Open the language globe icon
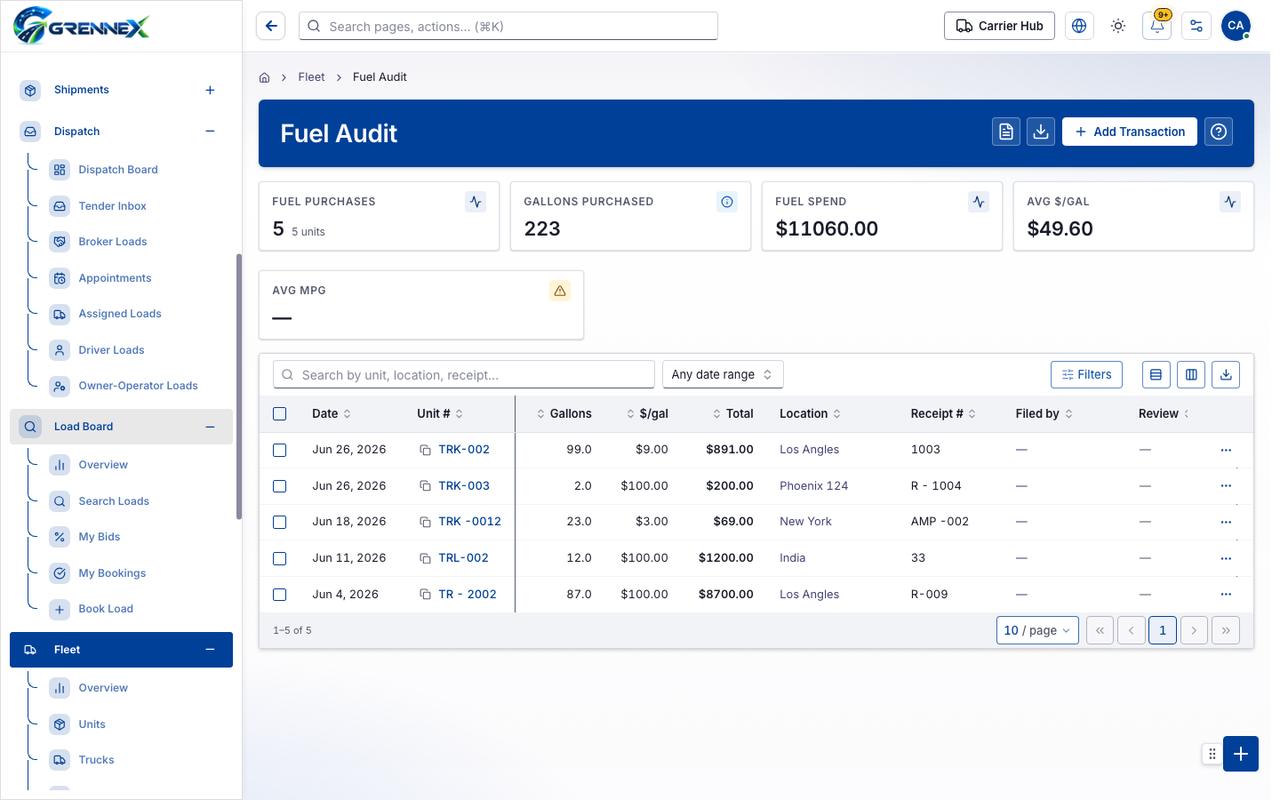Image resolution: width=1280 pixels, height=800 pixels. (1079, 26)
